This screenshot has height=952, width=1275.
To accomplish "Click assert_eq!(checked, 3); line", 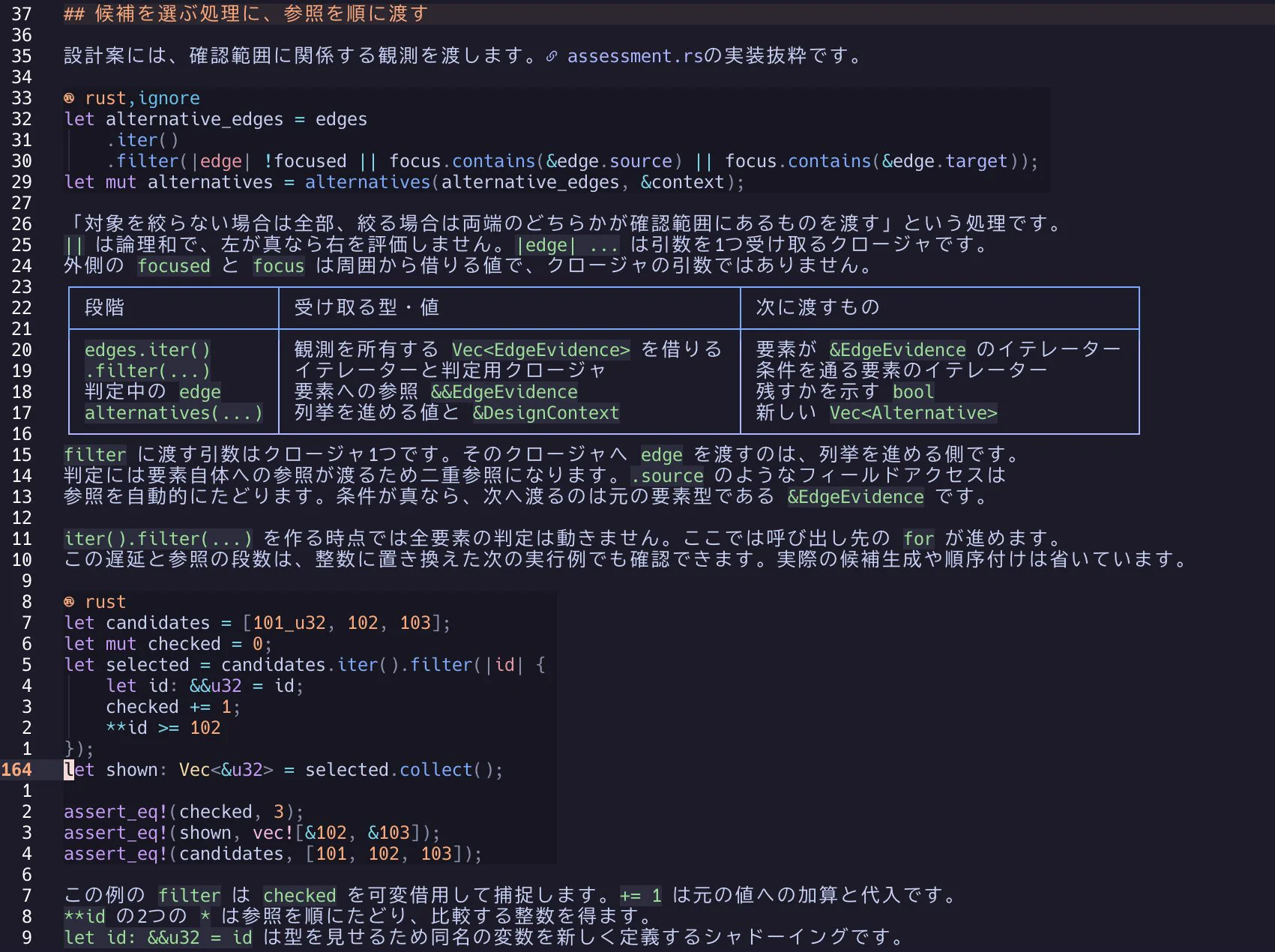I will click(x=184, y=812).
